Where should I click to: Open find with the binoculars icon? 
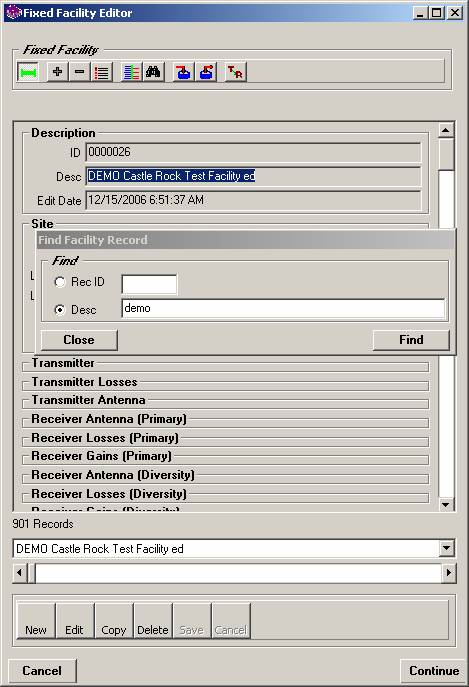(153, 72)
